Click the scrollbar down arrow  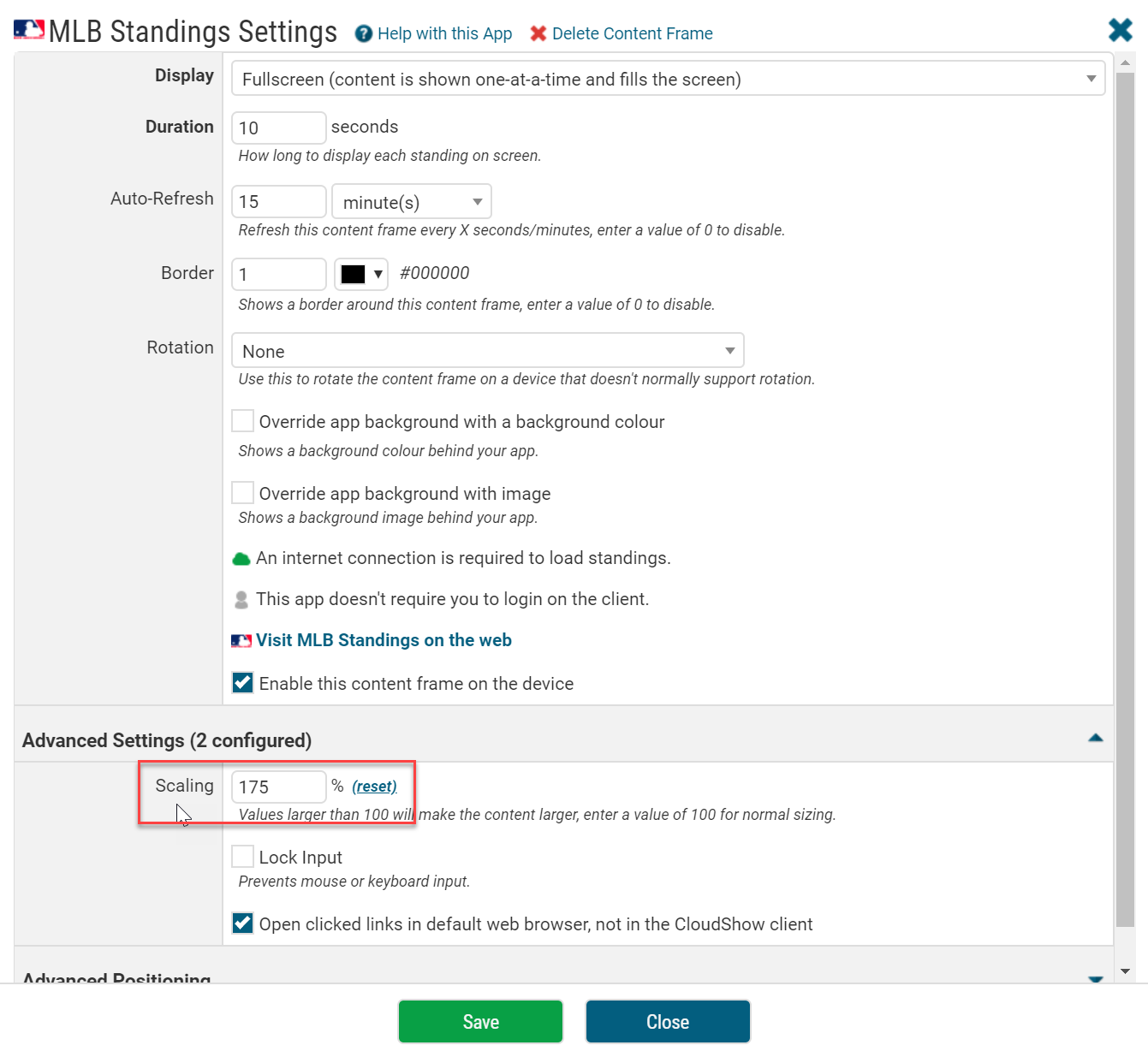coord(1126,971)
